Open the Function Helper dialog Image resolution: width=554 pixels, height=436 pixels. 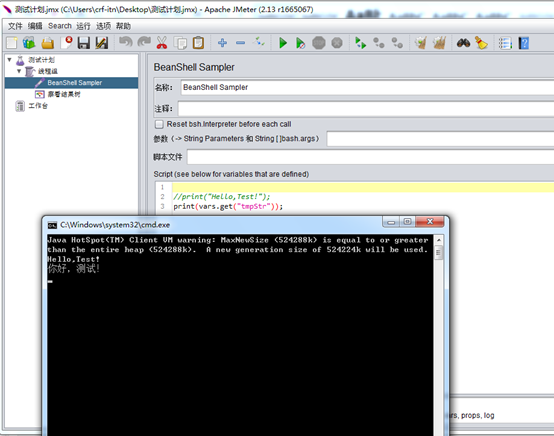click(x=505, y=43)
